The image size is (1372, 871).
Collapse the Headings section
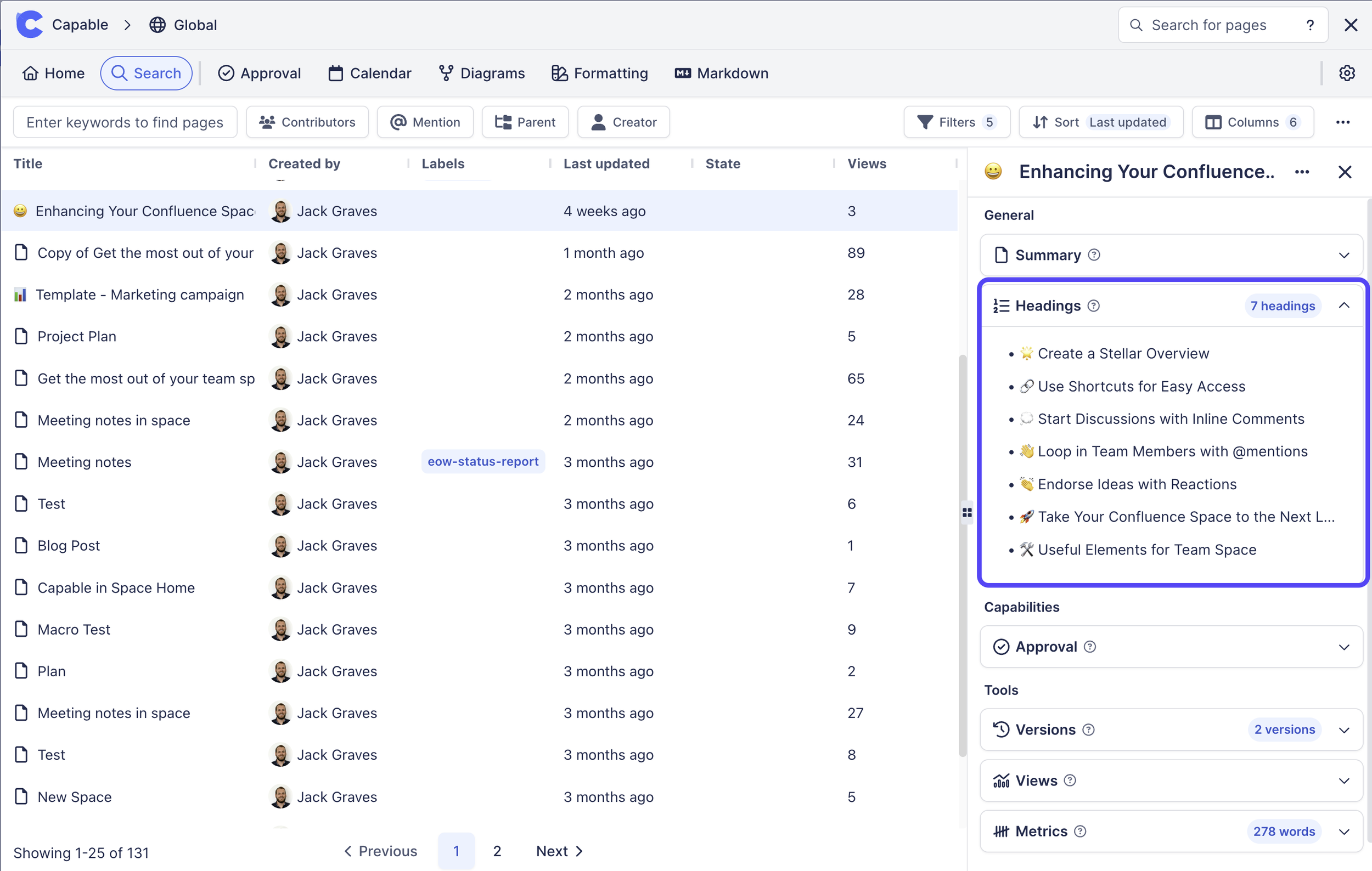(1343, 306)
